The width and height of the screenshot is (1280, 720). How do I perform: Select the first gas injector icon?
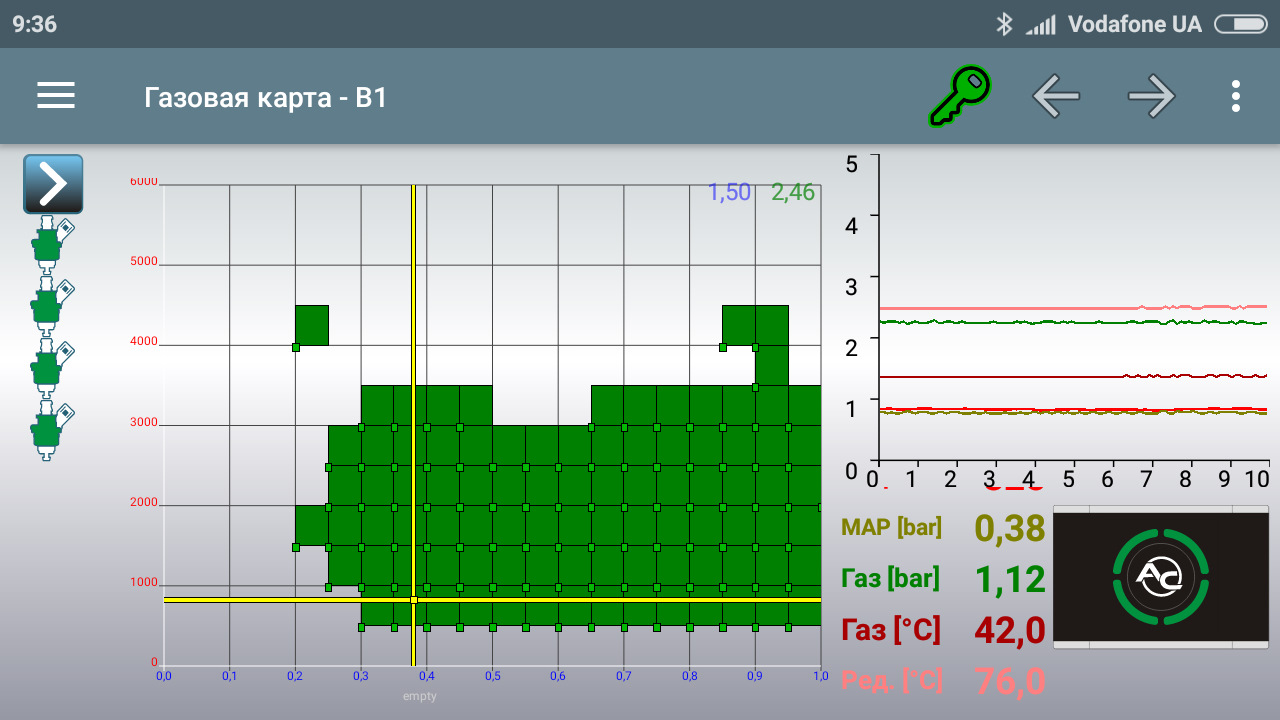(x=52, y=246)
